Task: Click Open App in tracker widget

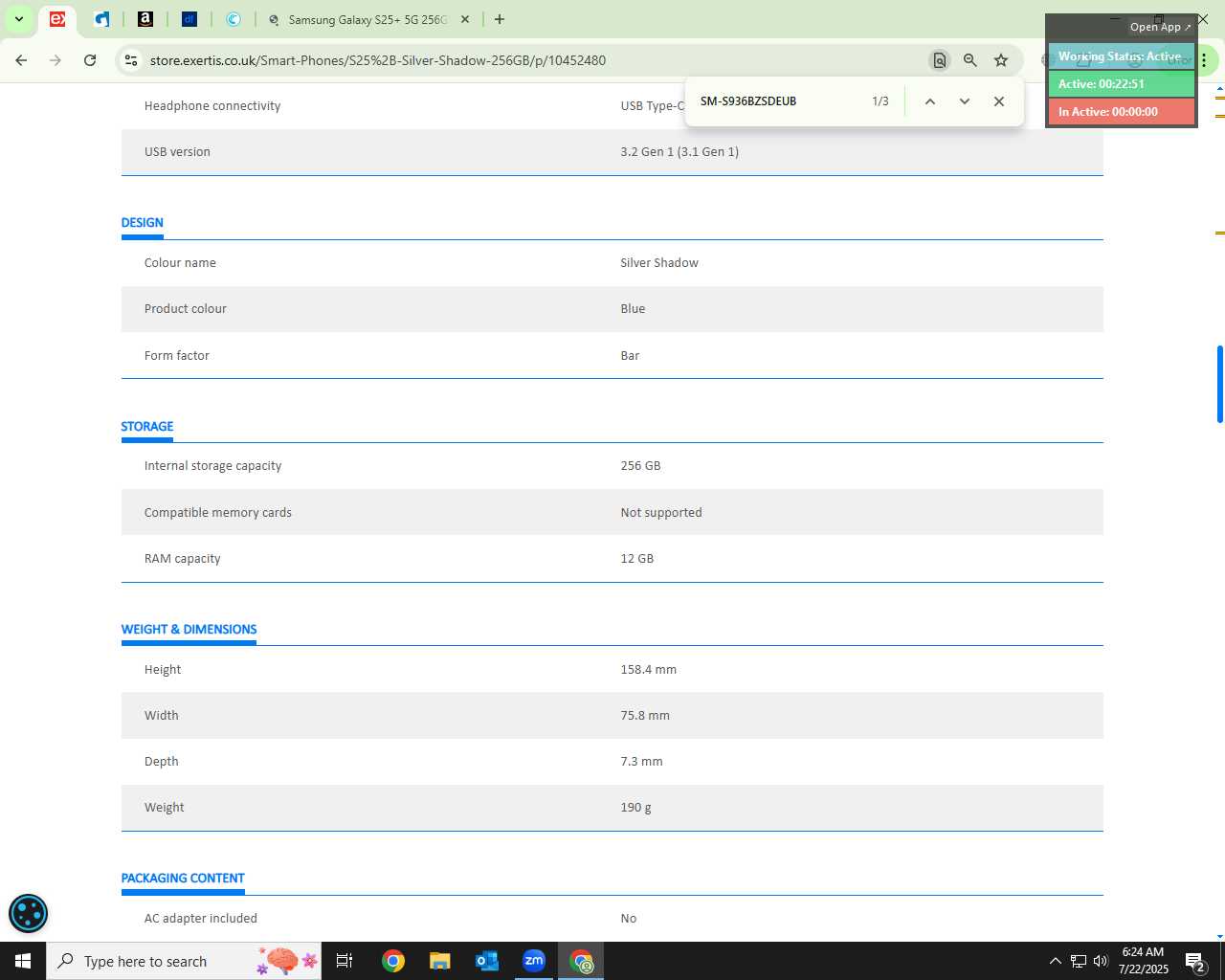Action: coord(1160,27)
